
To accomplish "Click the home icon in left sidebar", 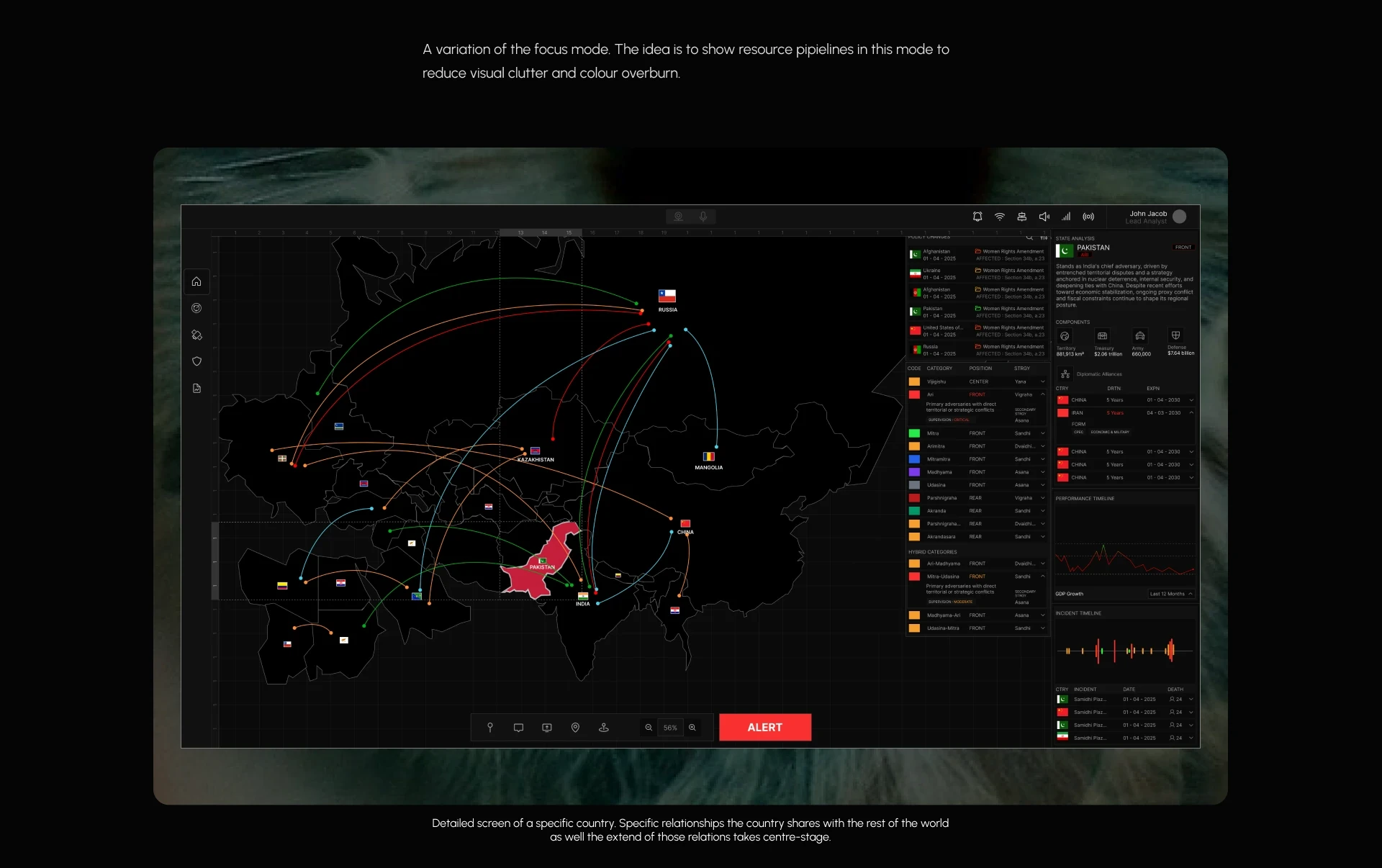I will click(x=197, y=281).
